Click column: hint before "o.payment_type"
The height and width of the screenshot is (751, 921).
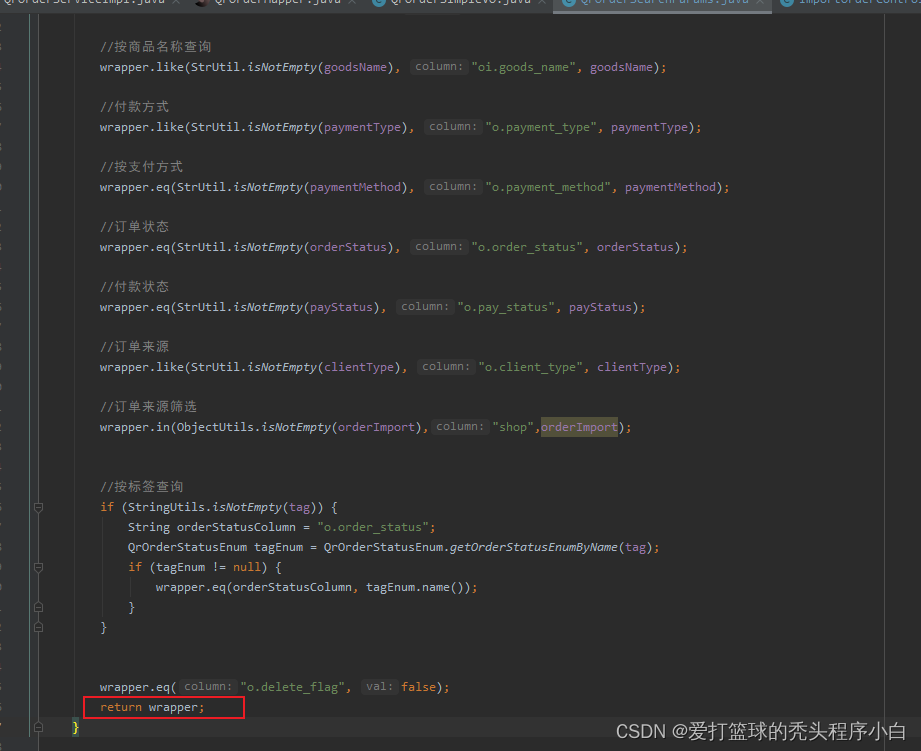click(453, 126)
